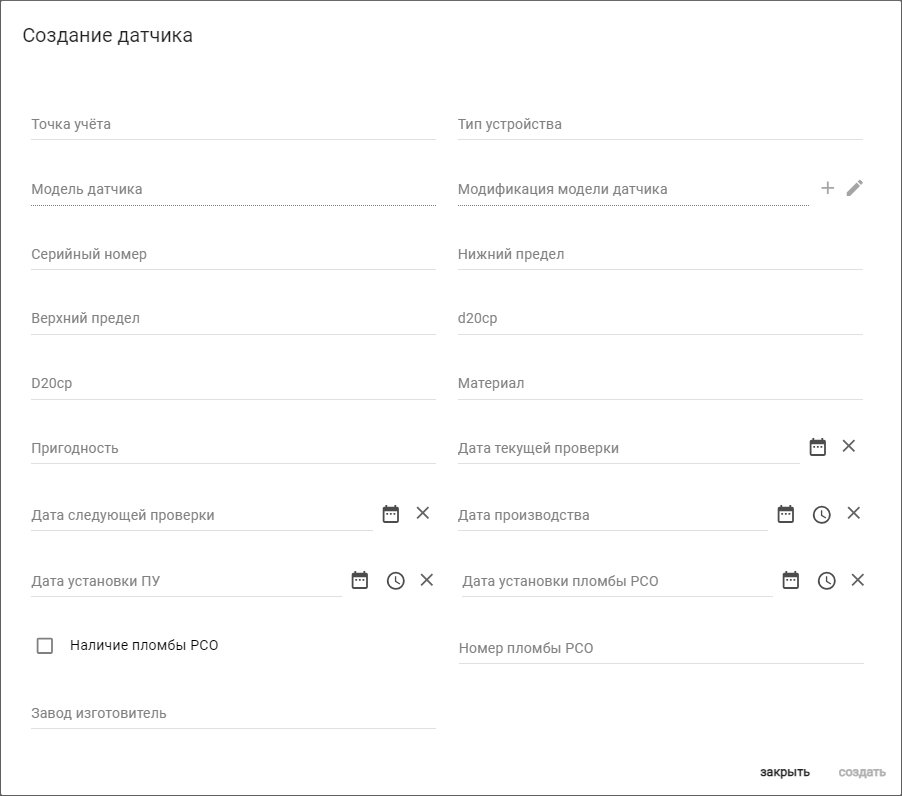
Task: Open the Пригодность selector
Action: coord(233,448)
